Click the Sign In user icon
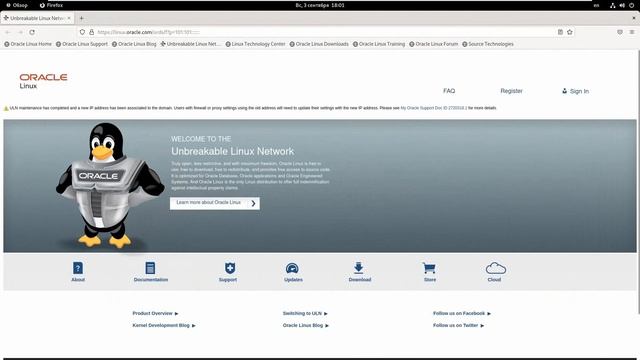This screenshot has height=360, width=640. click(564, 91)
